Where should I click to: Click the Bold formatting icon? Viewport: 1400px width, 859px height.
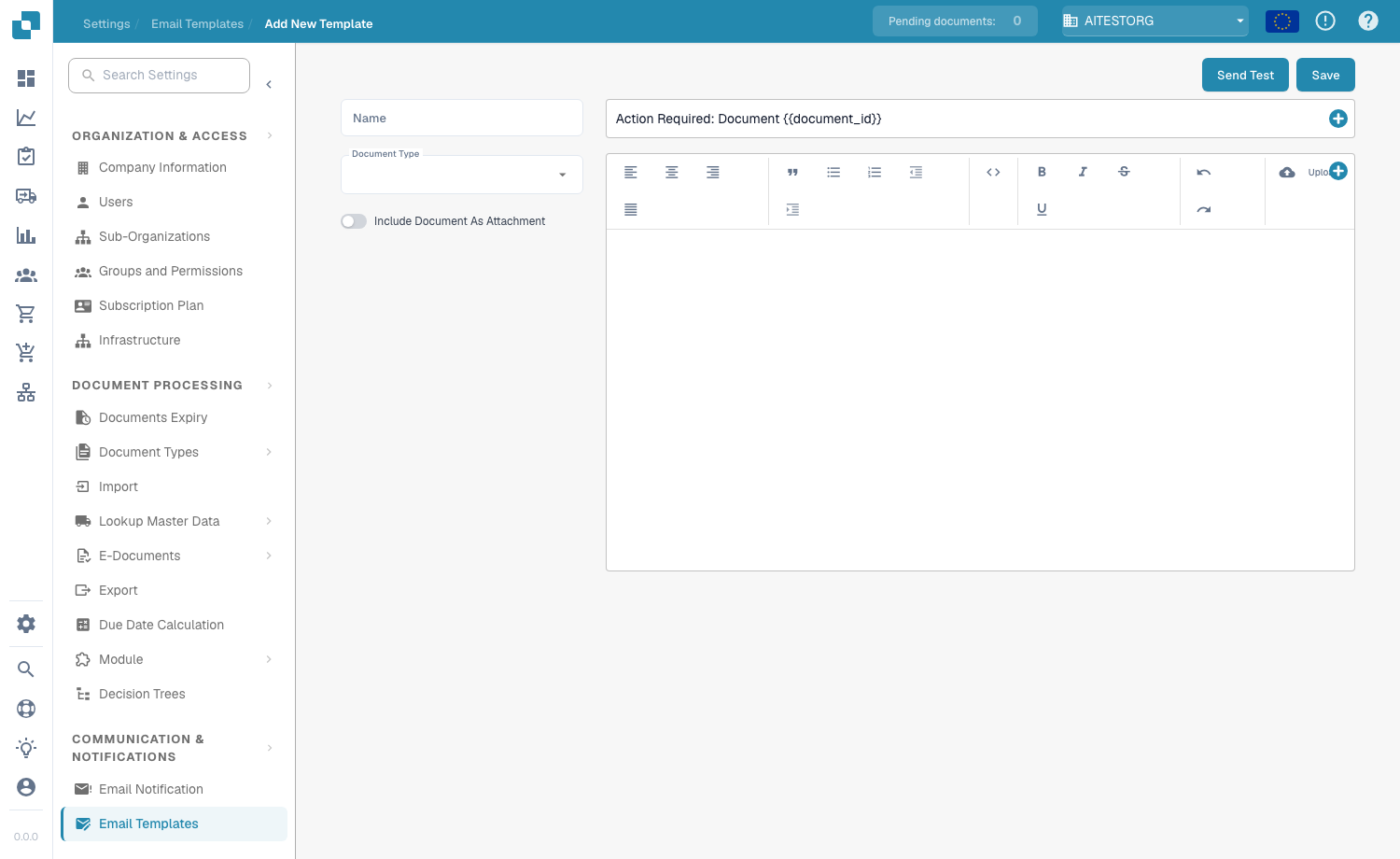pyautogui.click(x=1042, y=172)
